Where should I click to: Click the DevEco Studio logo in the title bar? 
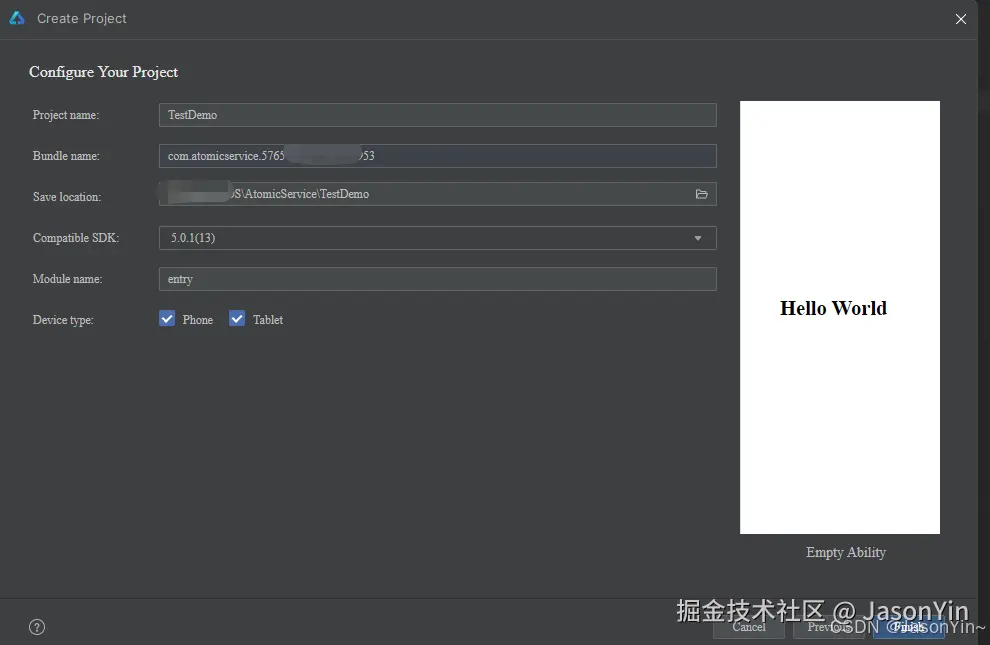(x=16, y=18)
